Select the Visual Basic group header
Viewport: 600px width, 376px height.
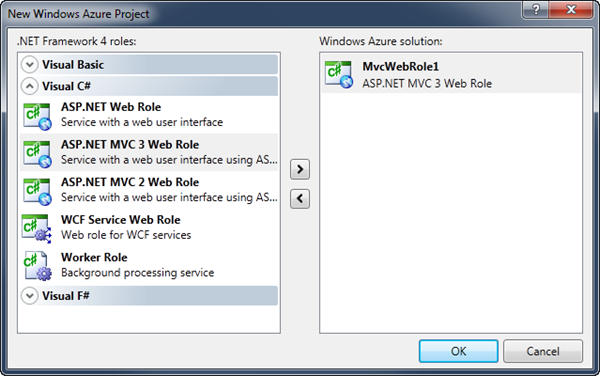point(149,64)
